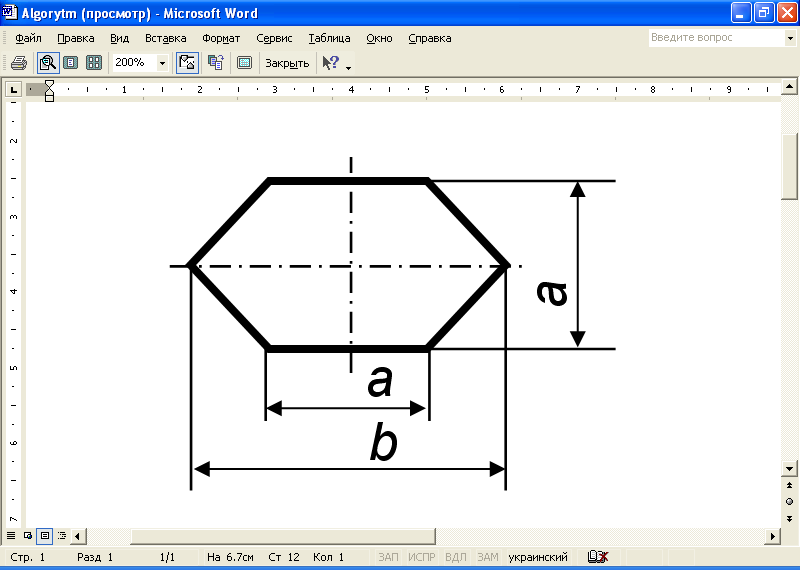800x570 pixels.
Task: Switch to Print Layout view icon
Action: [45, 536]
